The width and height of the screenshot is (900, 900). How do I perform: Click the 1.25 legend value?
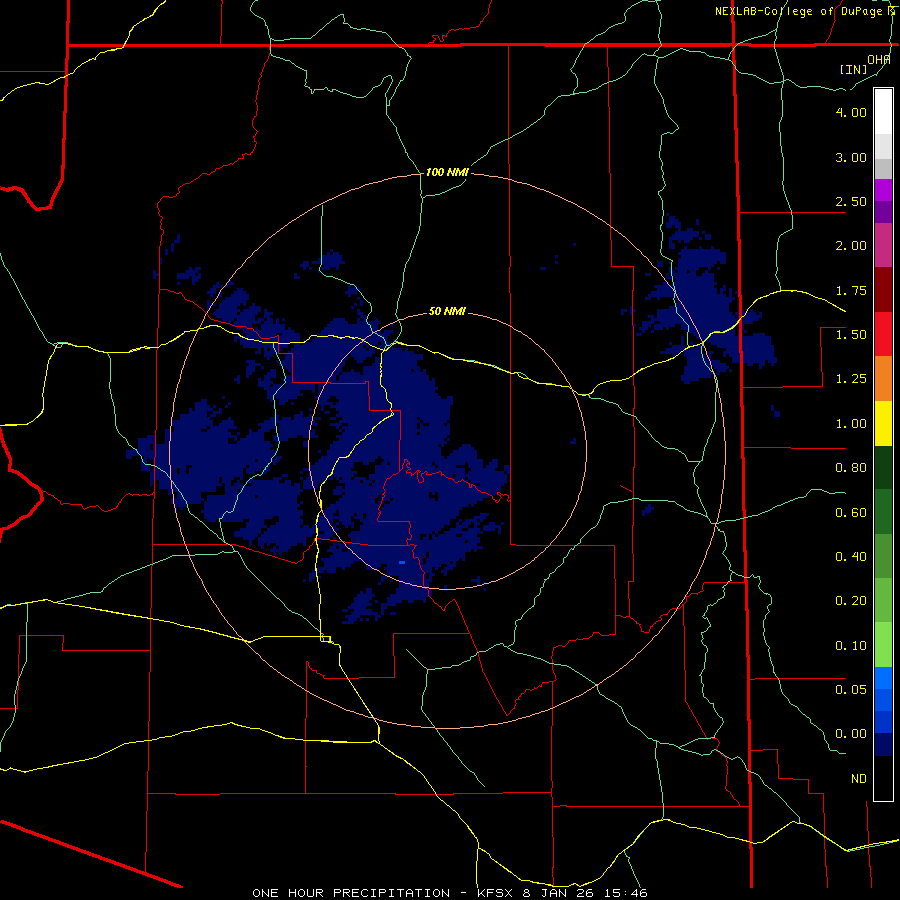point(851,379)
